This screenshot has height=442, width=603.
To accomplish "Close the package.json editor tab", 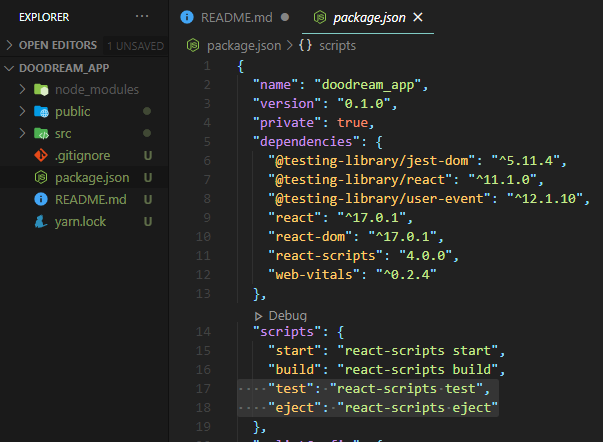I will pyautogui.click(x=418, y=17).
